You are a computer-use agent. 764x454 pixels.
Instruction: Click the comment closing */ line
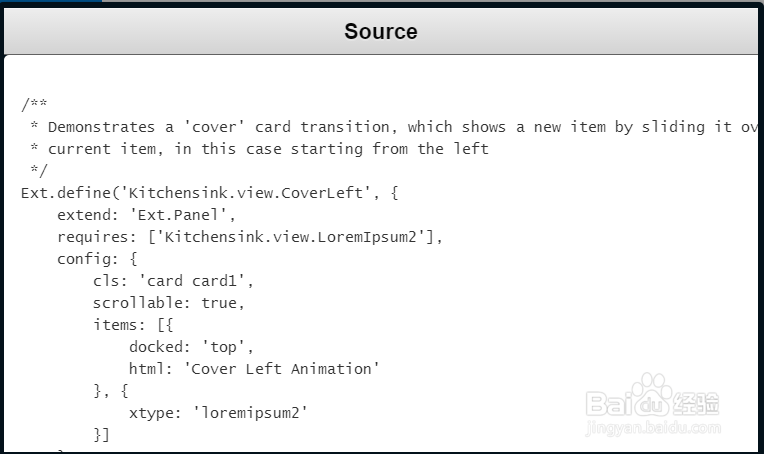pyautogui.click(x=38, y=171)
